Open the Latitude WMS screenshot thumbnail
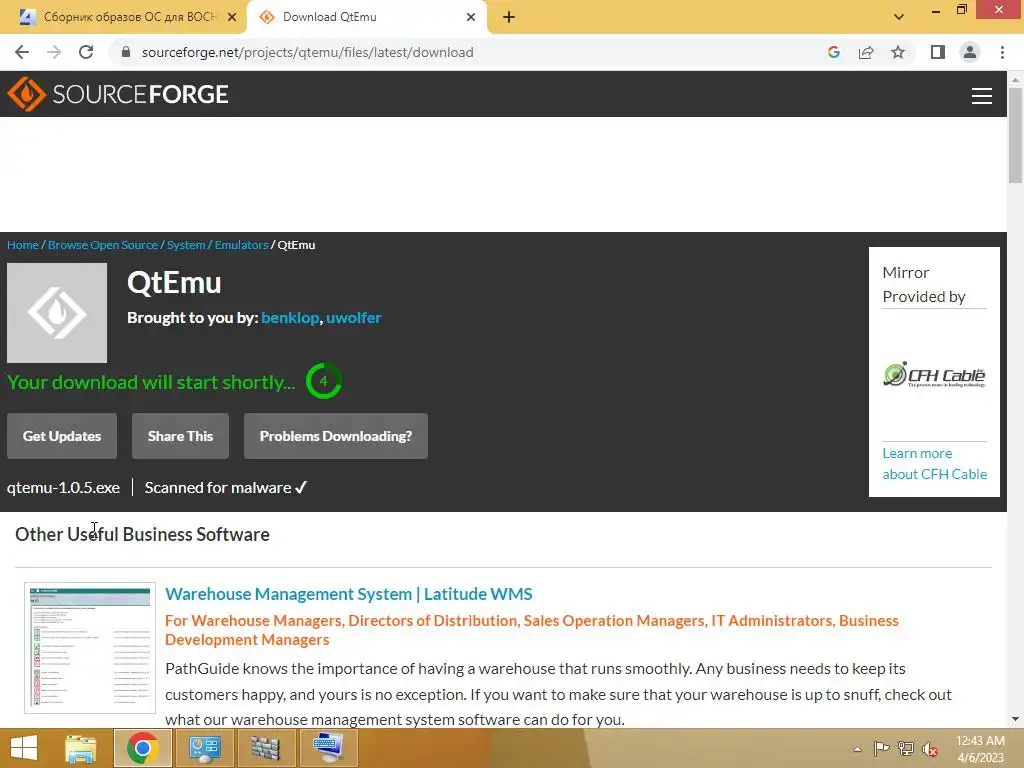This screenshot has height=768, width=1024. [x=90, y=648]
